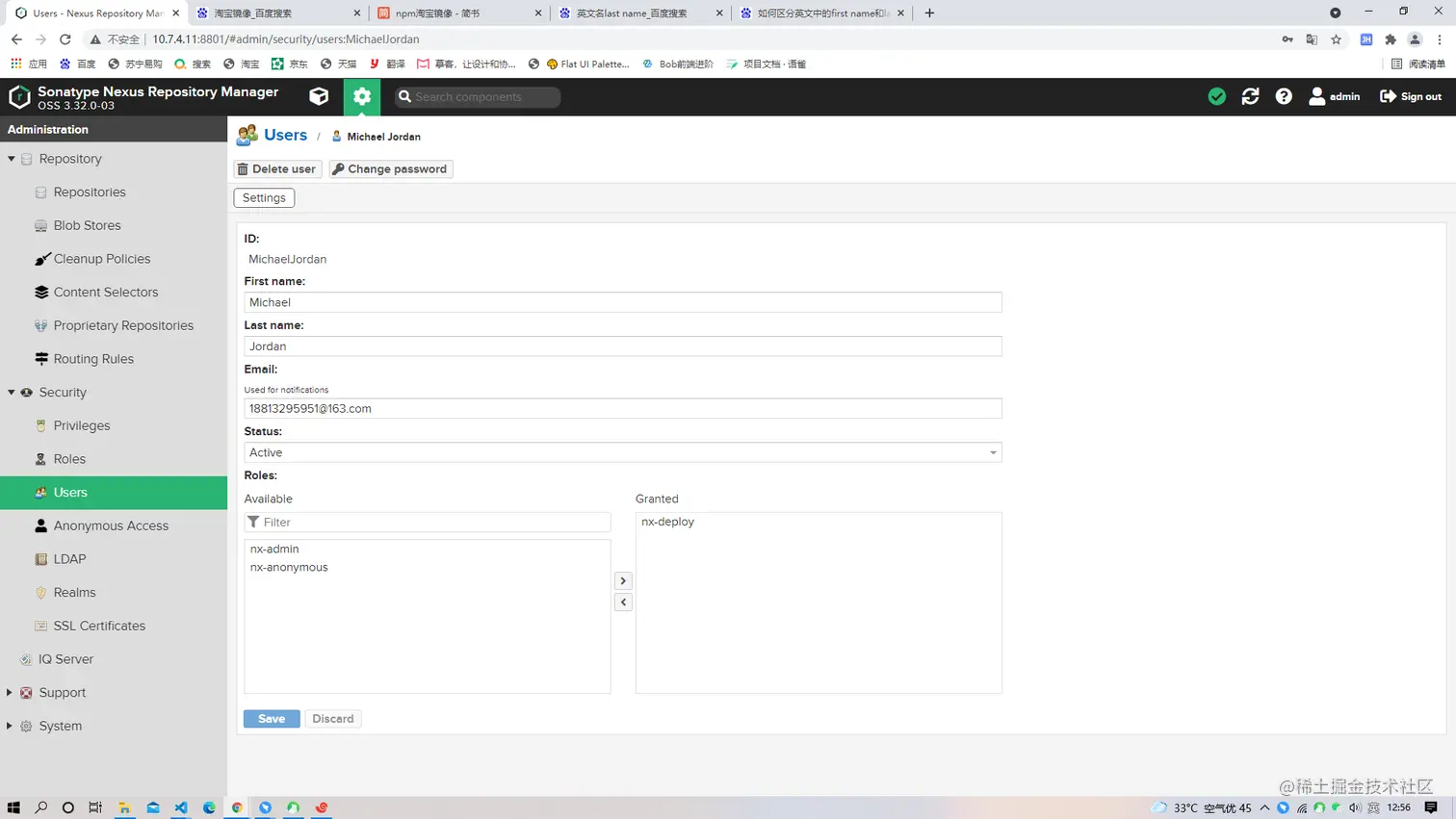
Task: Go back in browser history
Action: 16,39
